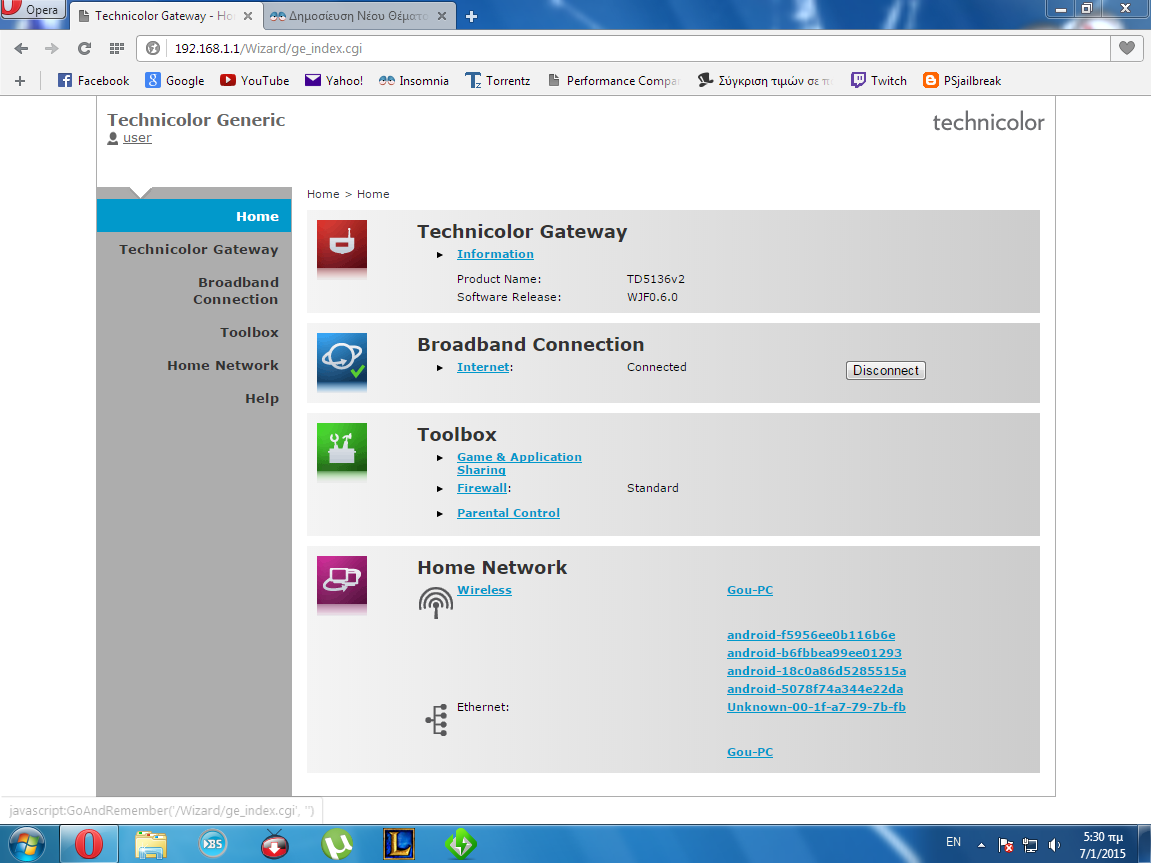Image resolution: width=1151 pixels, height=863 pixels.
Task: Open the Information link
Action: pos(495,254)
